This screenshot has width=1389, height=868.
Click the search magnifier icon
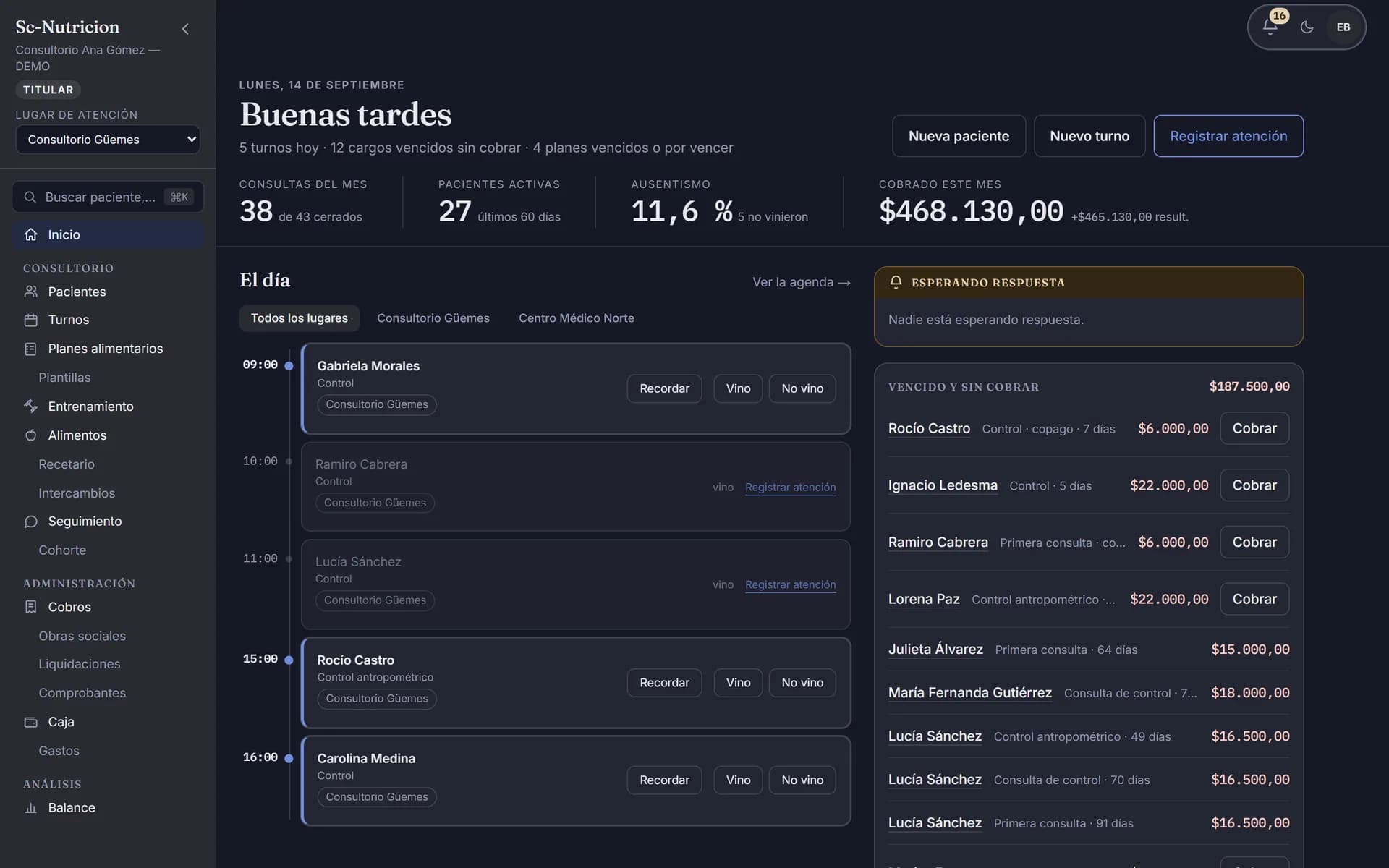[30, 197]
